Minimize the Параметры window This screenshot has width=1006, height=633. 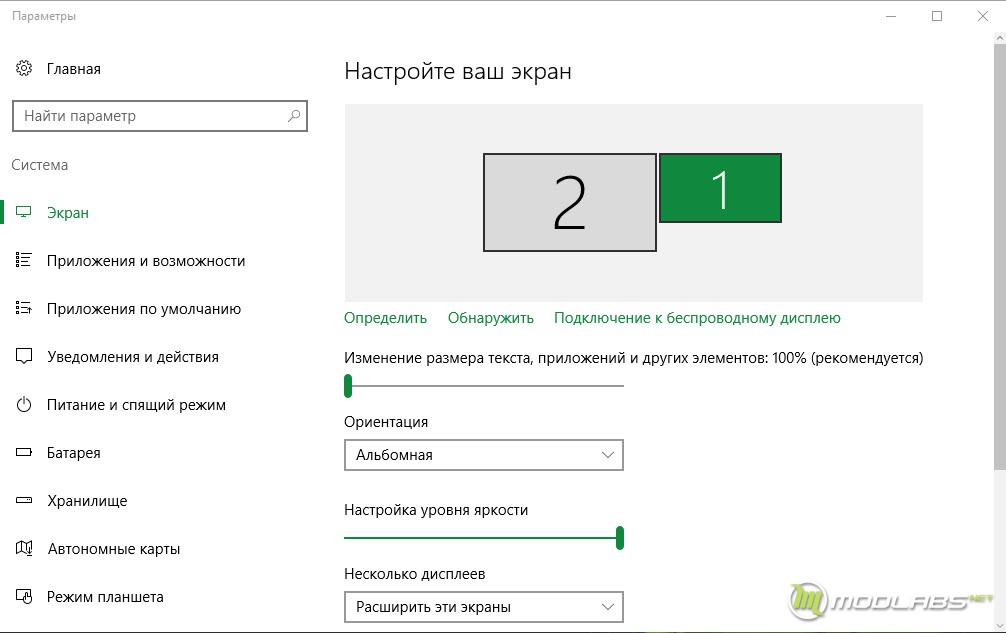pos(891,16)
